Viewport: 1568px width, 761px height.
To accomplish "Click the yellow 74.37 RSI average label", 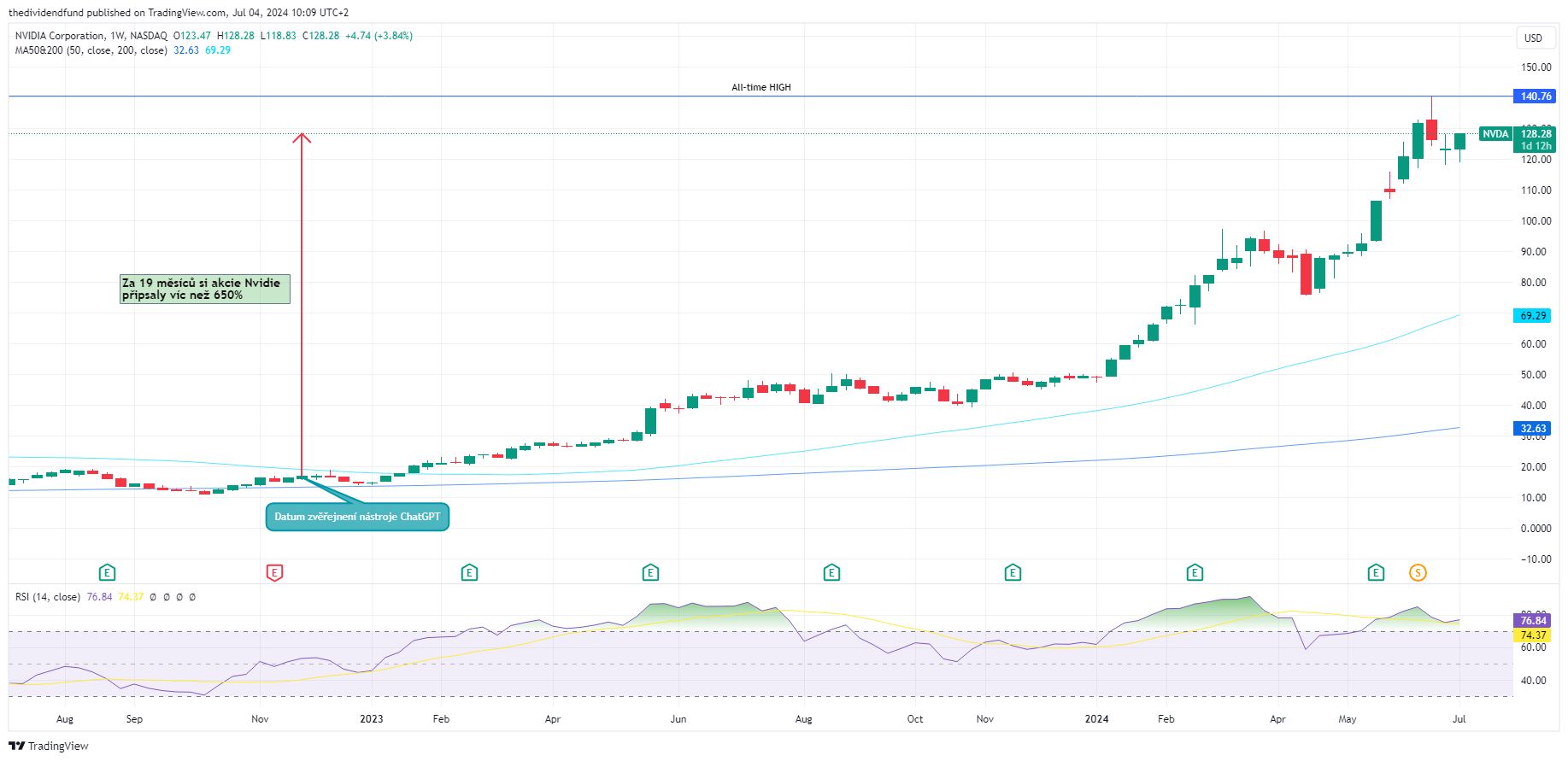I will pyautogui.click(x=1533, y=635).
